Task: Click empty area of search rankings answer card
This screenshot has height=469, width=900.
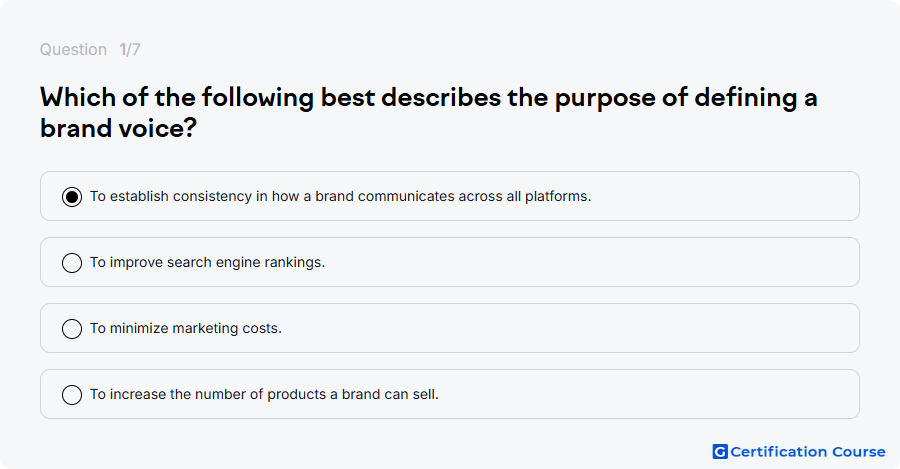Action: tap(591, 262)
